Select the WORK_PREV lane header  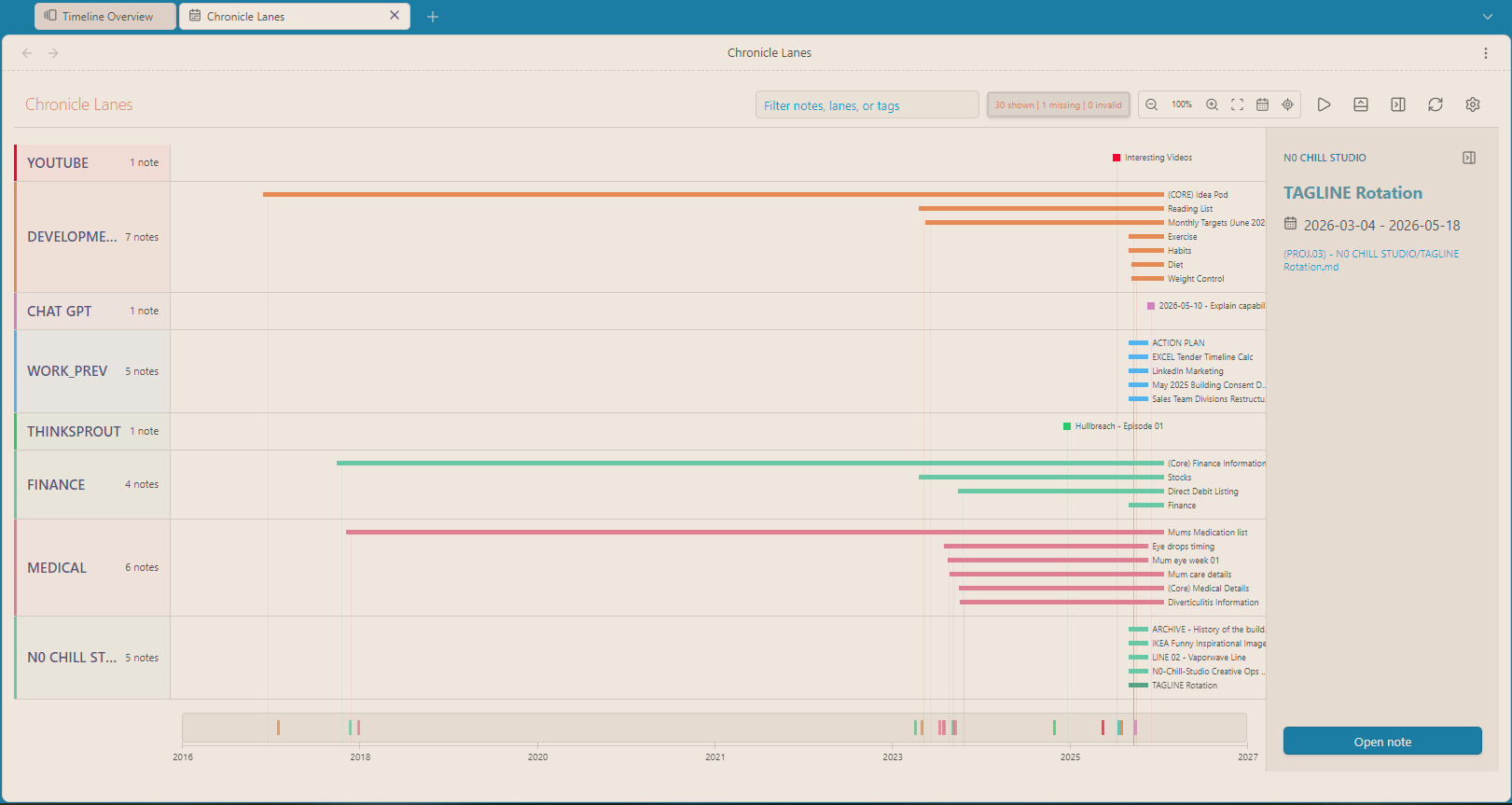pos(92,371)
